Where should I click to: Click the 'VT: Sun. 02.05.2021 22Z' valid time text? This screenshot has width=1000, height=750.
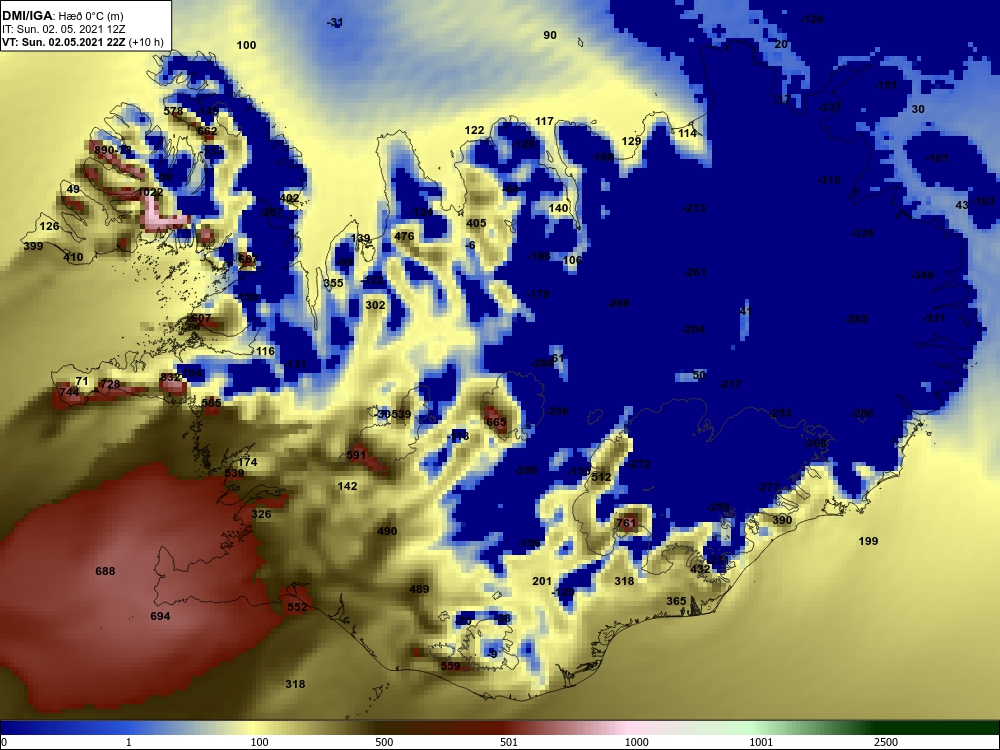point(64,43)
